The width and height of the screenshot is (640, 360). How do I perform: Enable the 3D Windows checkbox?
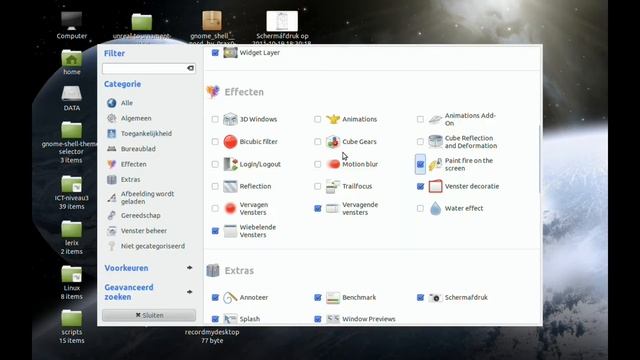coord(215,119)
